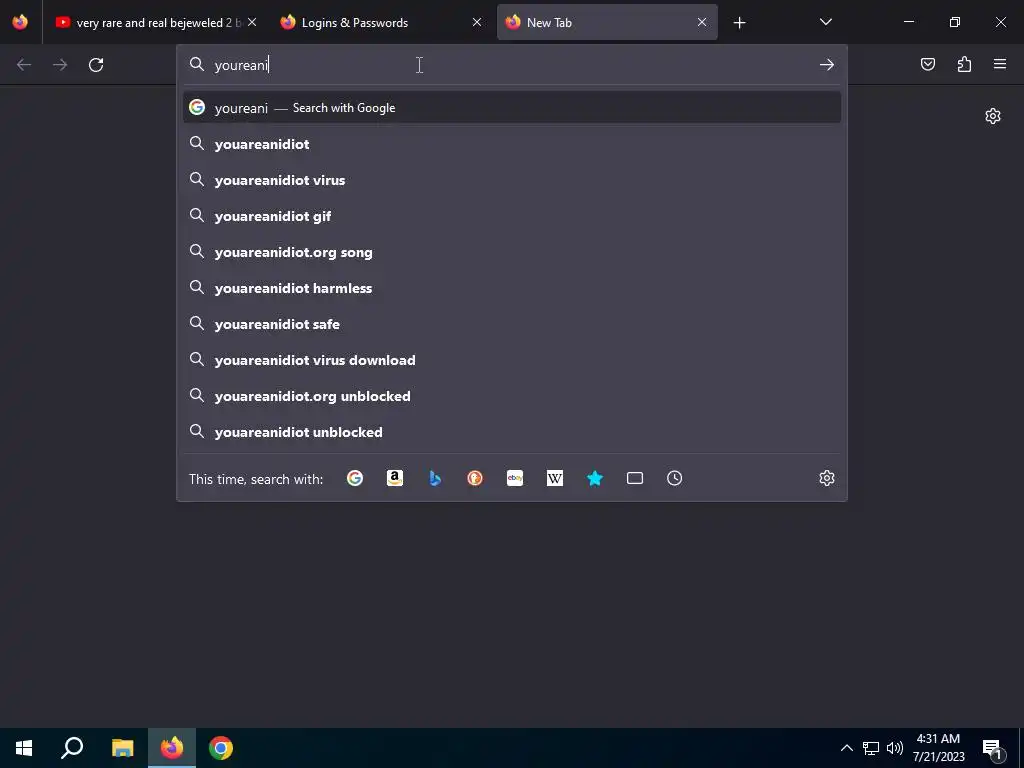
Task: Search this time with eBay icon
Action: click(x=515, y=478)
